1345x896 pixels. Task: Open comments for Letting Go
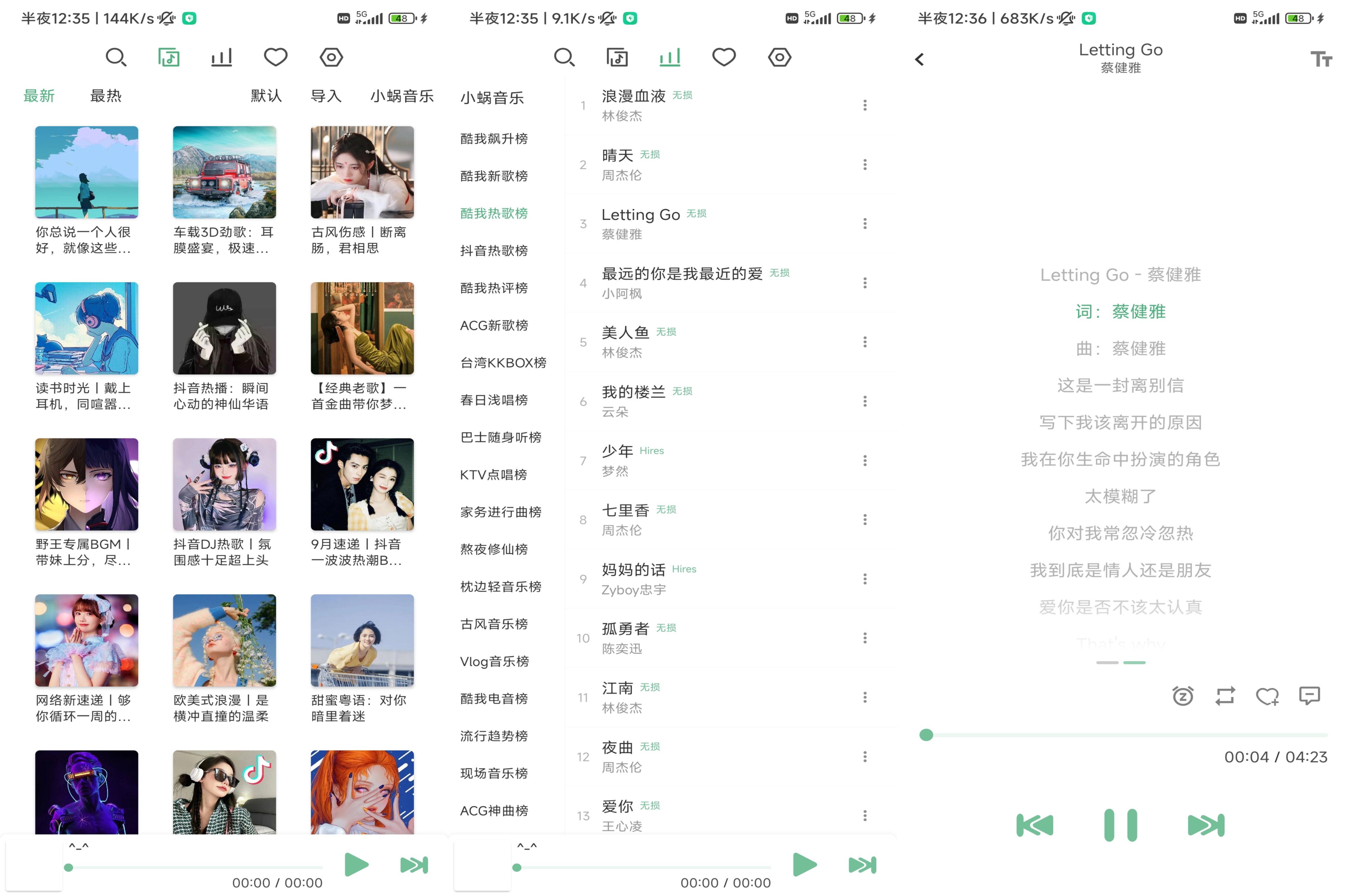tap(1309, 695)
